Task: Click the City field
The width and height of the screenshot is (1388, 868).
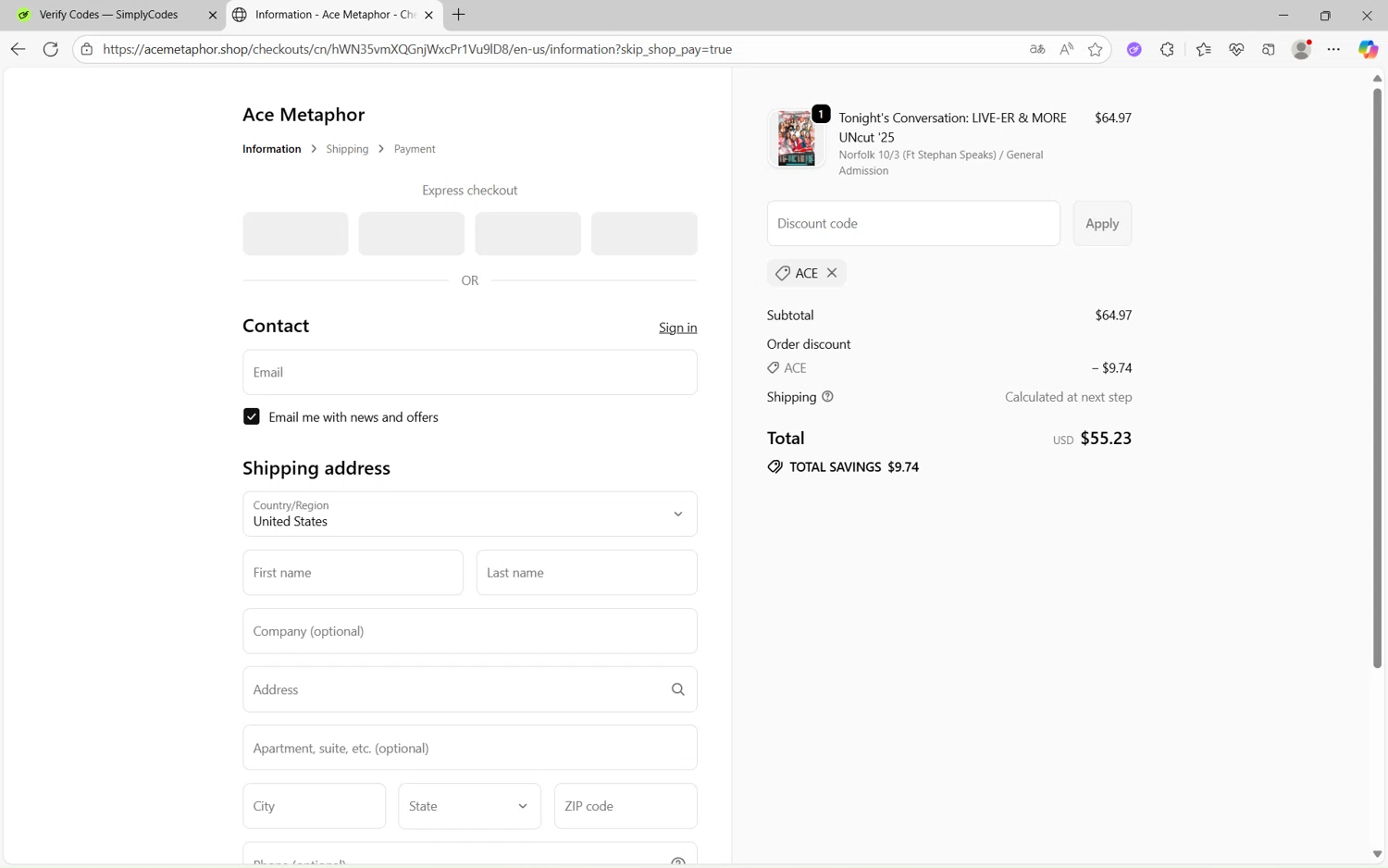Action: point(315,806)
